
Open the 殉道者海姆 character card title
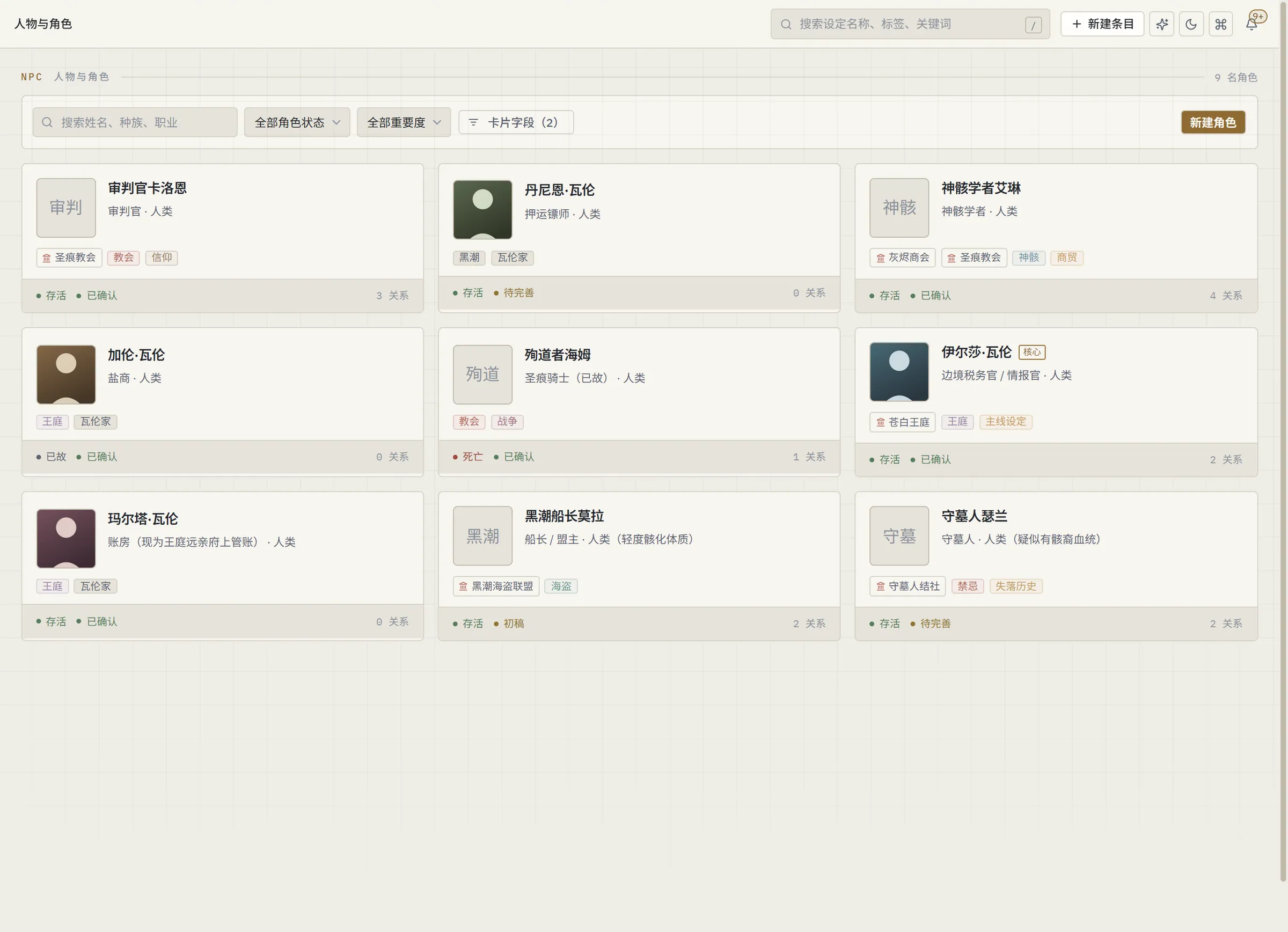click(557, 355)
